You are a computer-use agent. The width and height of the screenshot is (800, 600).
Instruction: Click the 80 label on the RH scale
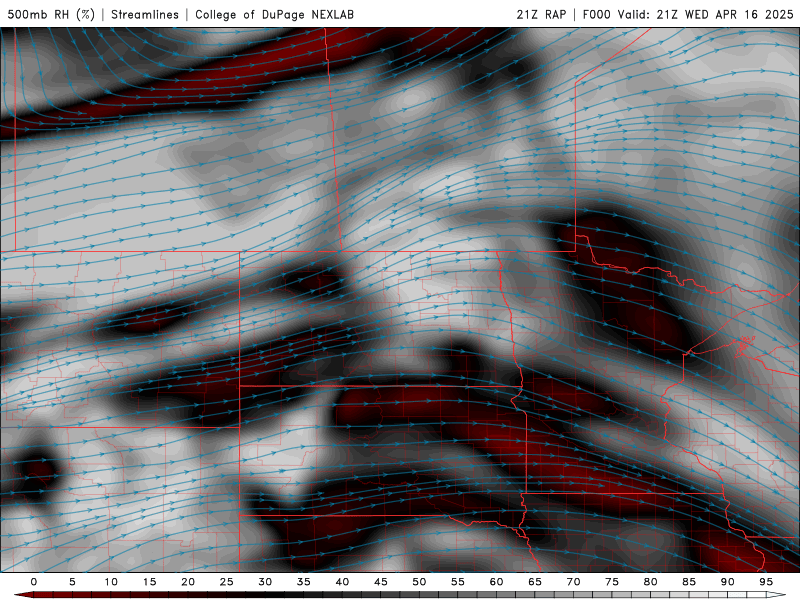[x=650, y=582]
